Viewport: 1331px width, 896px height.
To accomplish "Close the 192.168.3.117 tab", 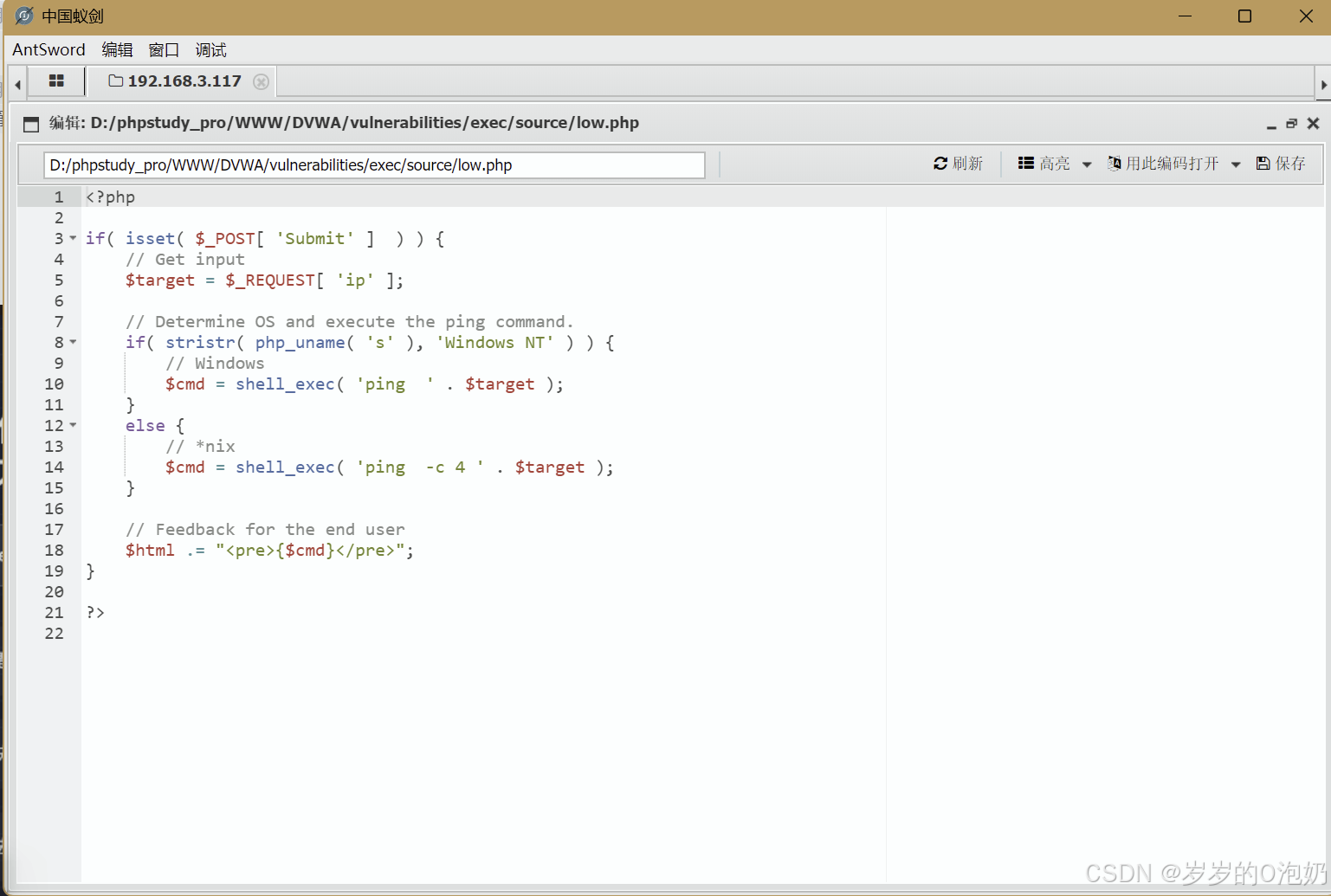I will (x=261, y=81).
